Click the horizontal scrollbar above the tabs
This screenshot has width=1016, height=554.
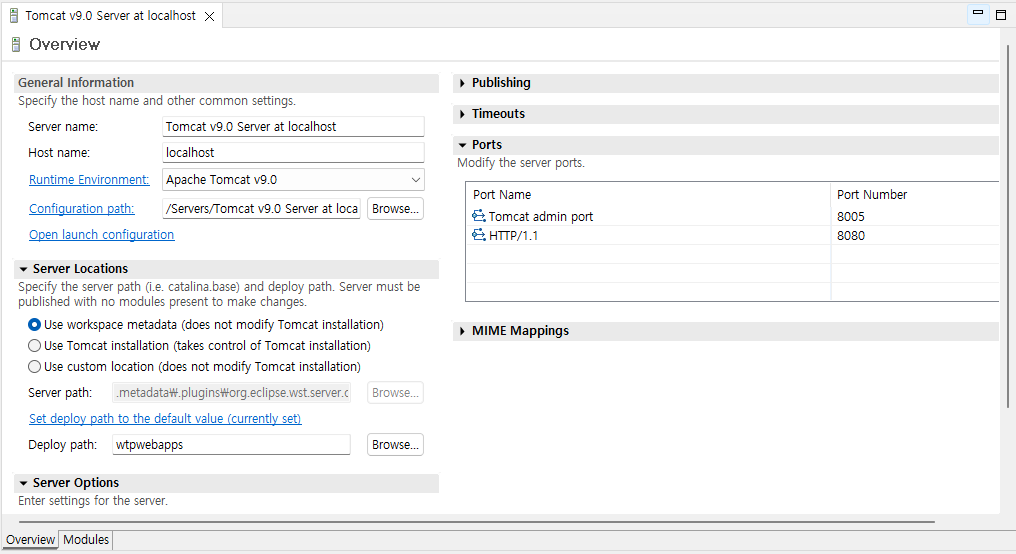476,521
